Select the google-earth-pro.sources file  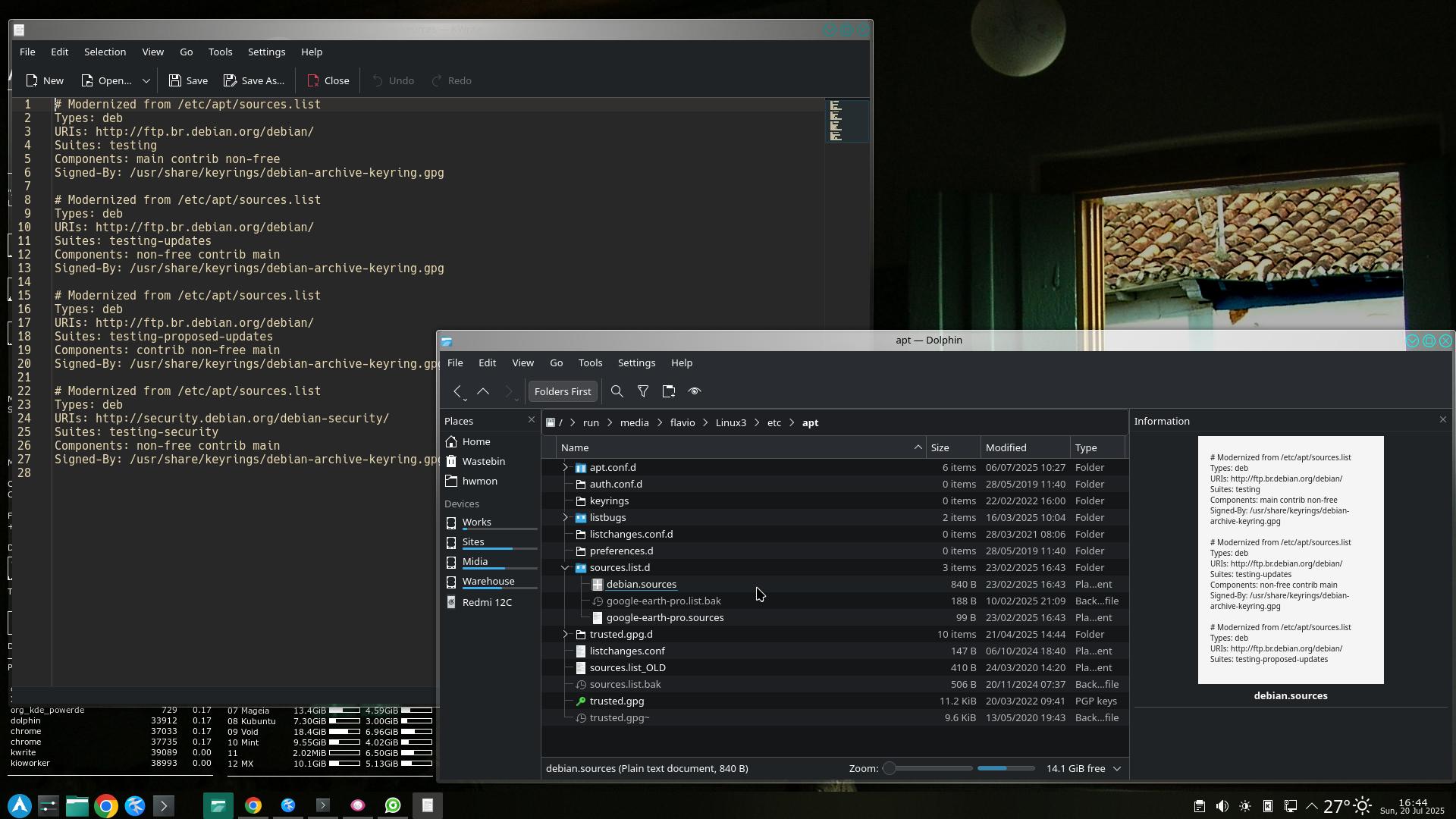pyautogui.click(x=664, y=618)
